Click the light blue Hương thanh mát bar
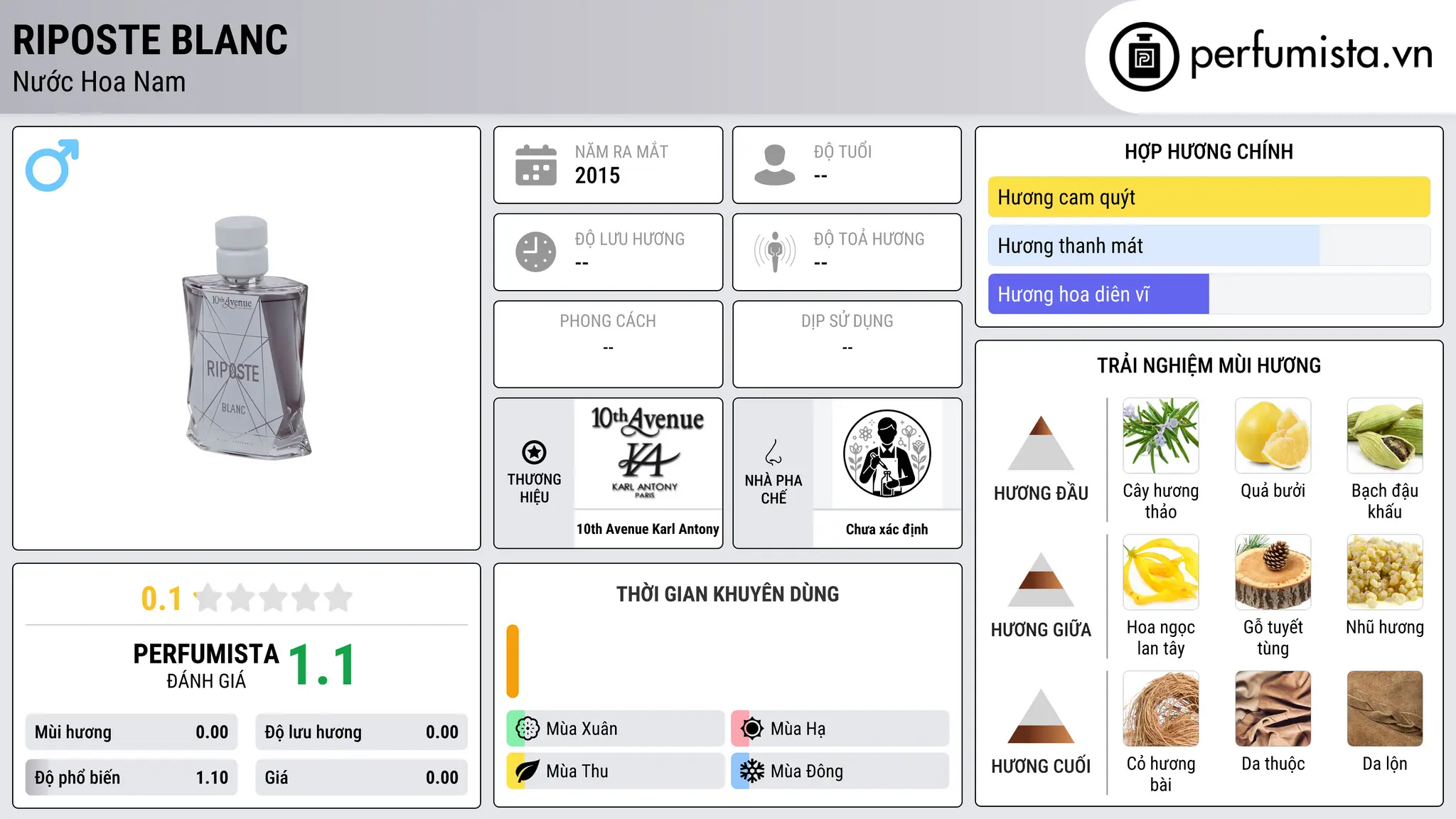The image size is (1456, 819). [1154, 245]
